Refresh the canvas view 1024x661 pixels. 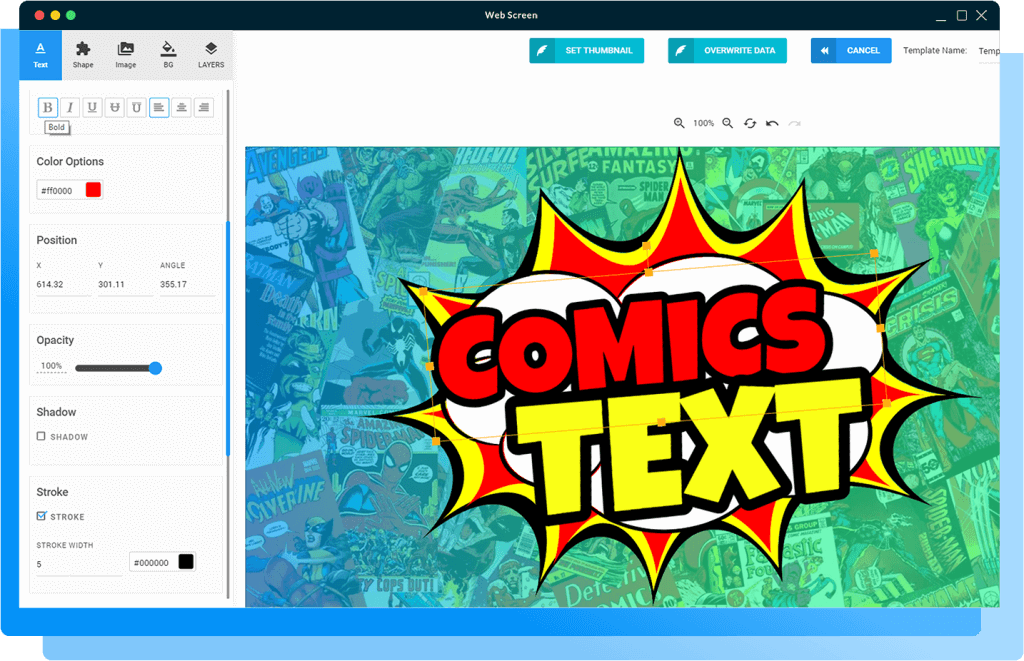(x=749, y=122)
